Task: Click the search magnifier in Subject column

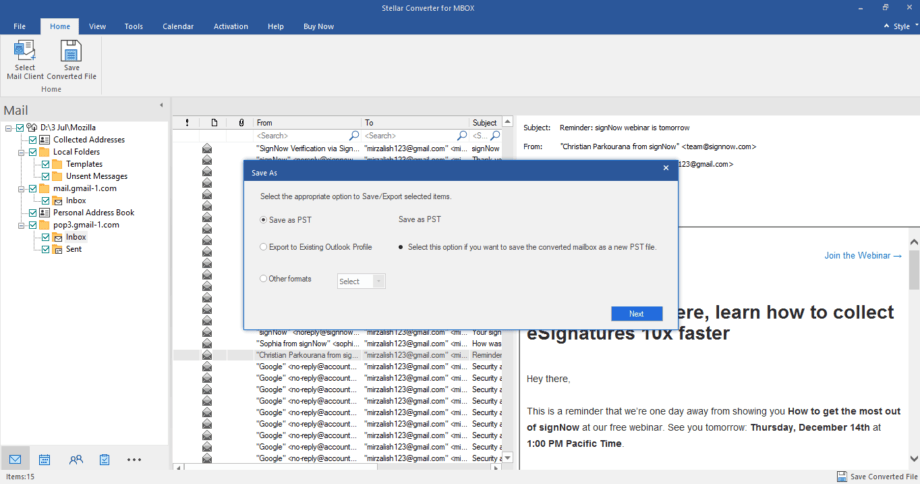Action: click(495, 136)
